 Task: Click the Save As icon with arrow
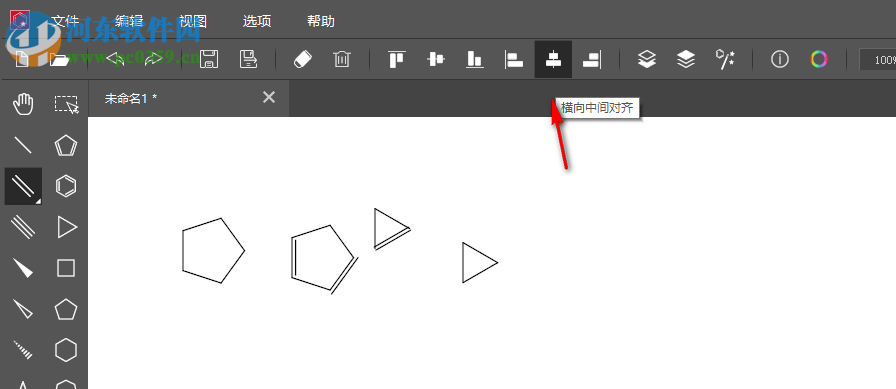coord(248,59)
